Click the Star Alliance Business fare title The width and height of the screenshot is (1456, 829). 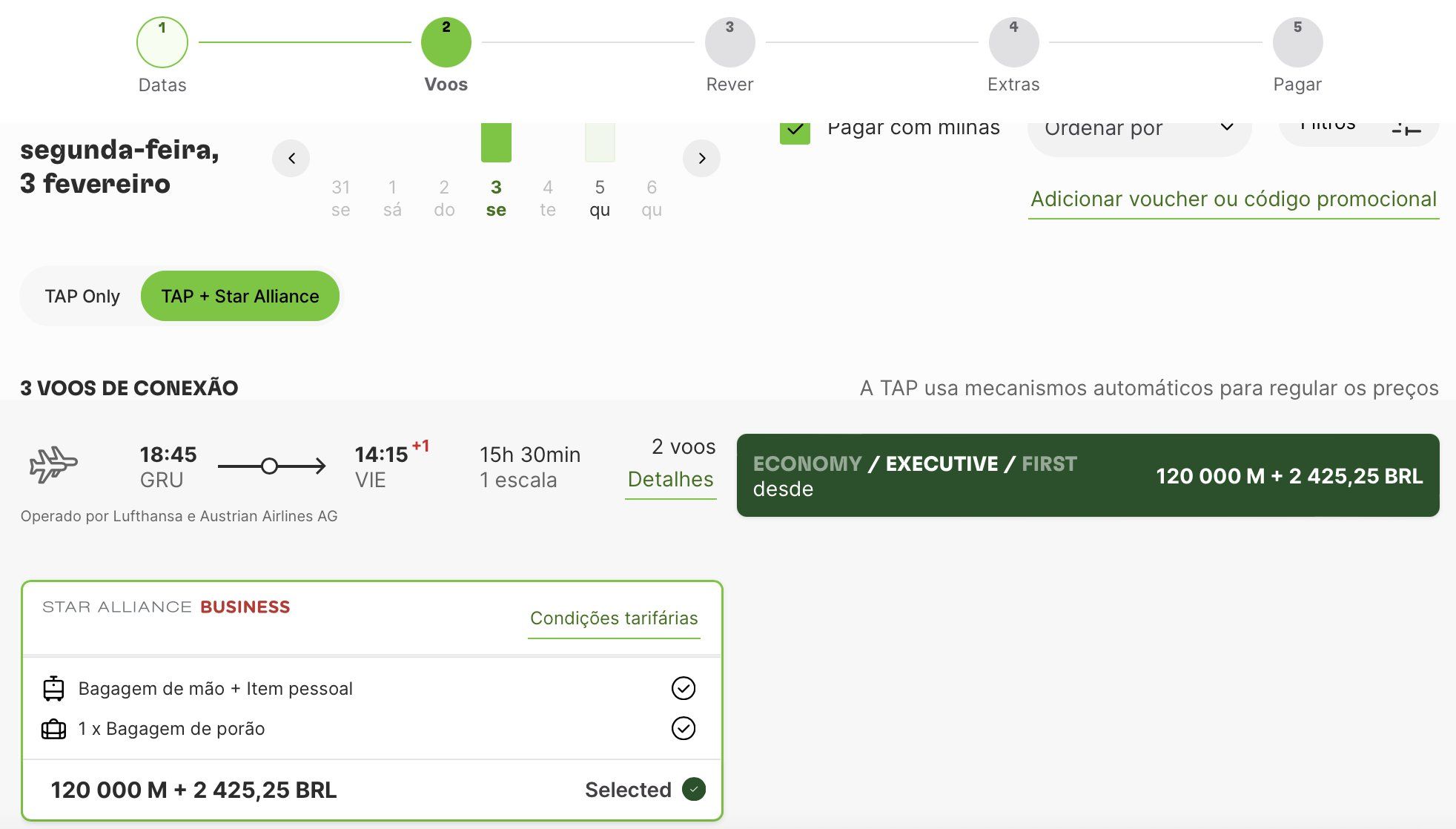(166, 607)
